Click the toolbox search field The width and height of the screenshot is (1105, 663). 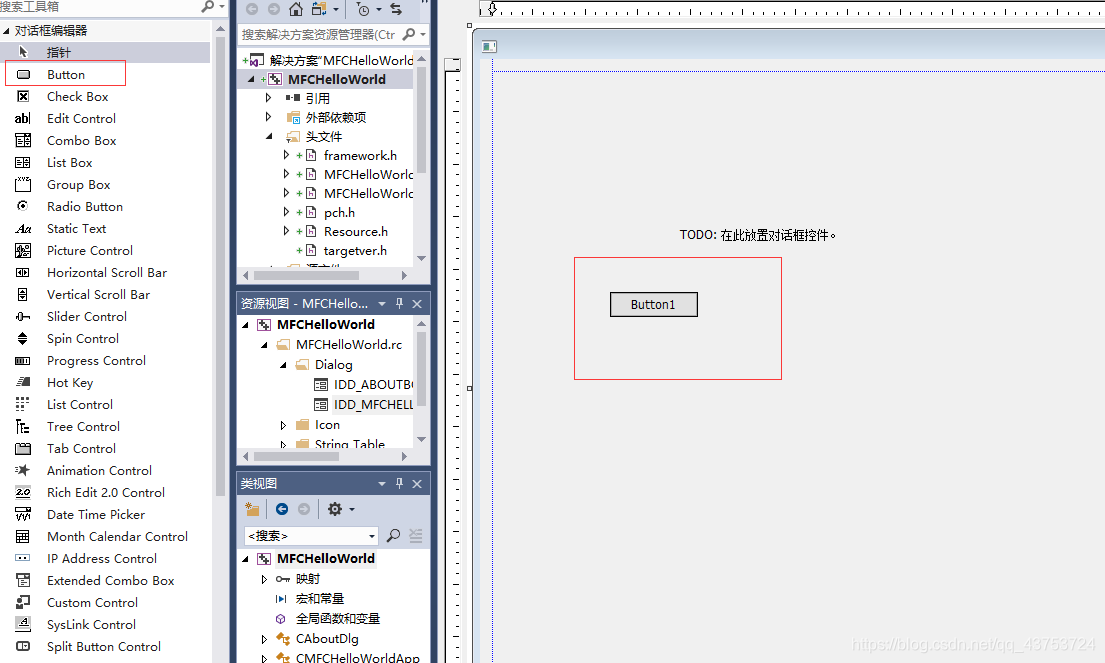99,7
